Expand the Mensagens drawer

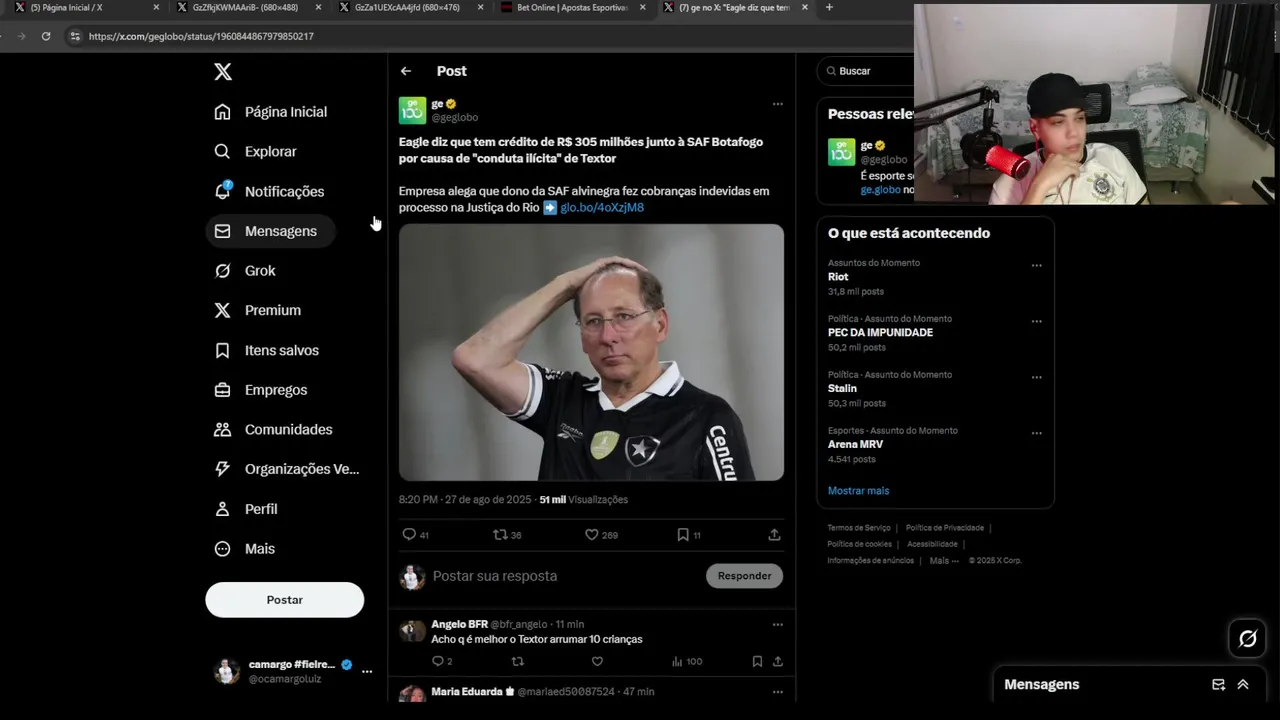click(x=1243, y=685)
